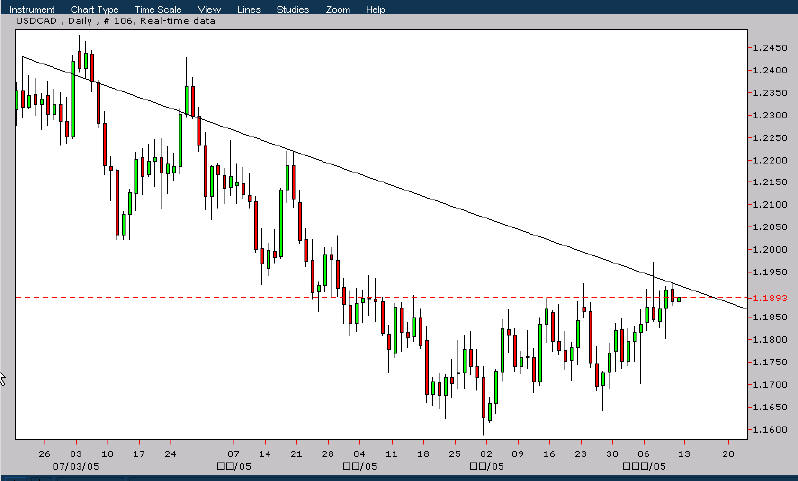This screenshot has width=798, height=481.
Task: Open the Studies menu
Action: coord(293,9)
